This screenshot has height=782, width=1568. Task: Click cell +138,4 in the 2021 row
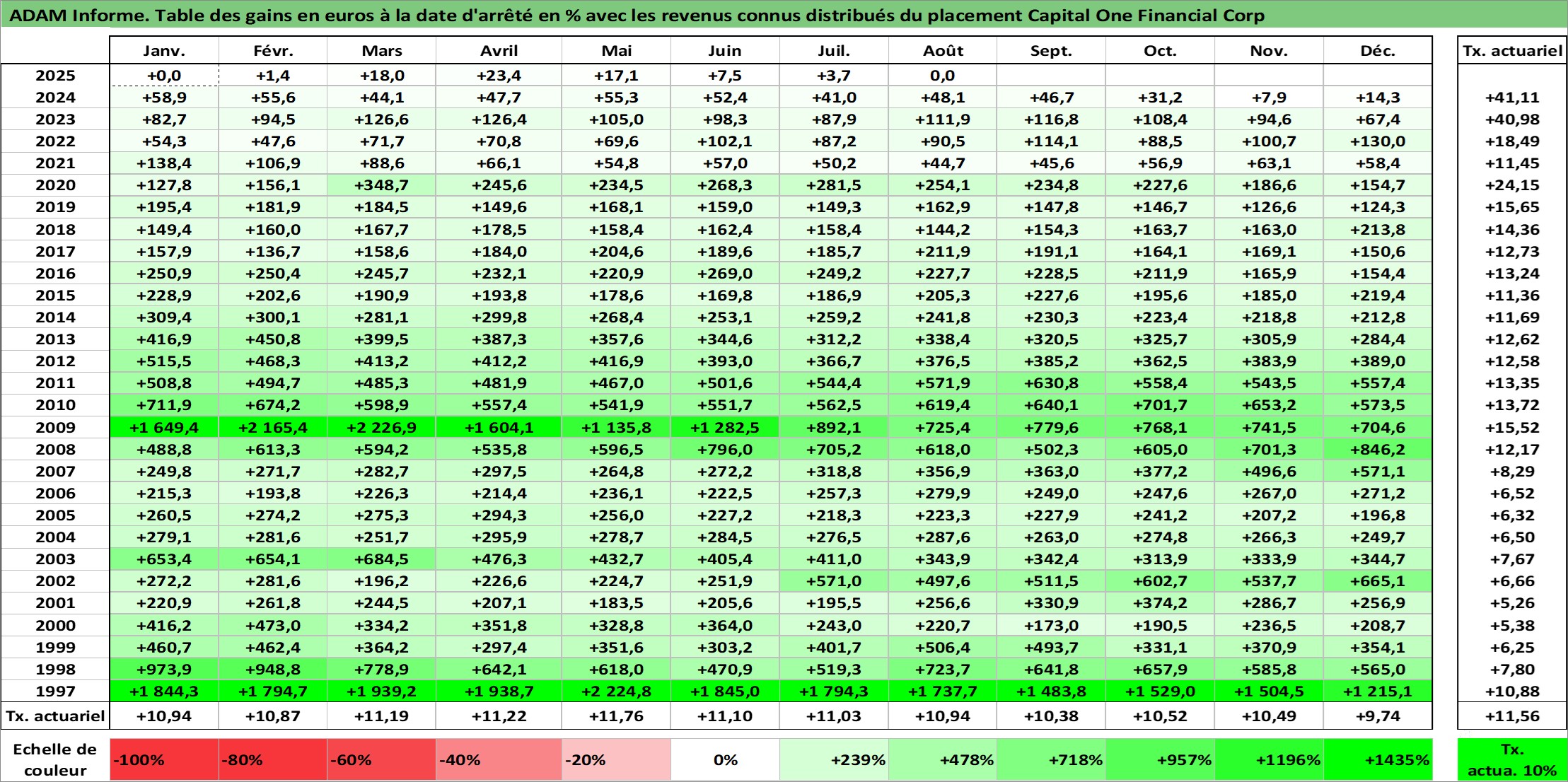pyautogui.click(x=164, y=163)
